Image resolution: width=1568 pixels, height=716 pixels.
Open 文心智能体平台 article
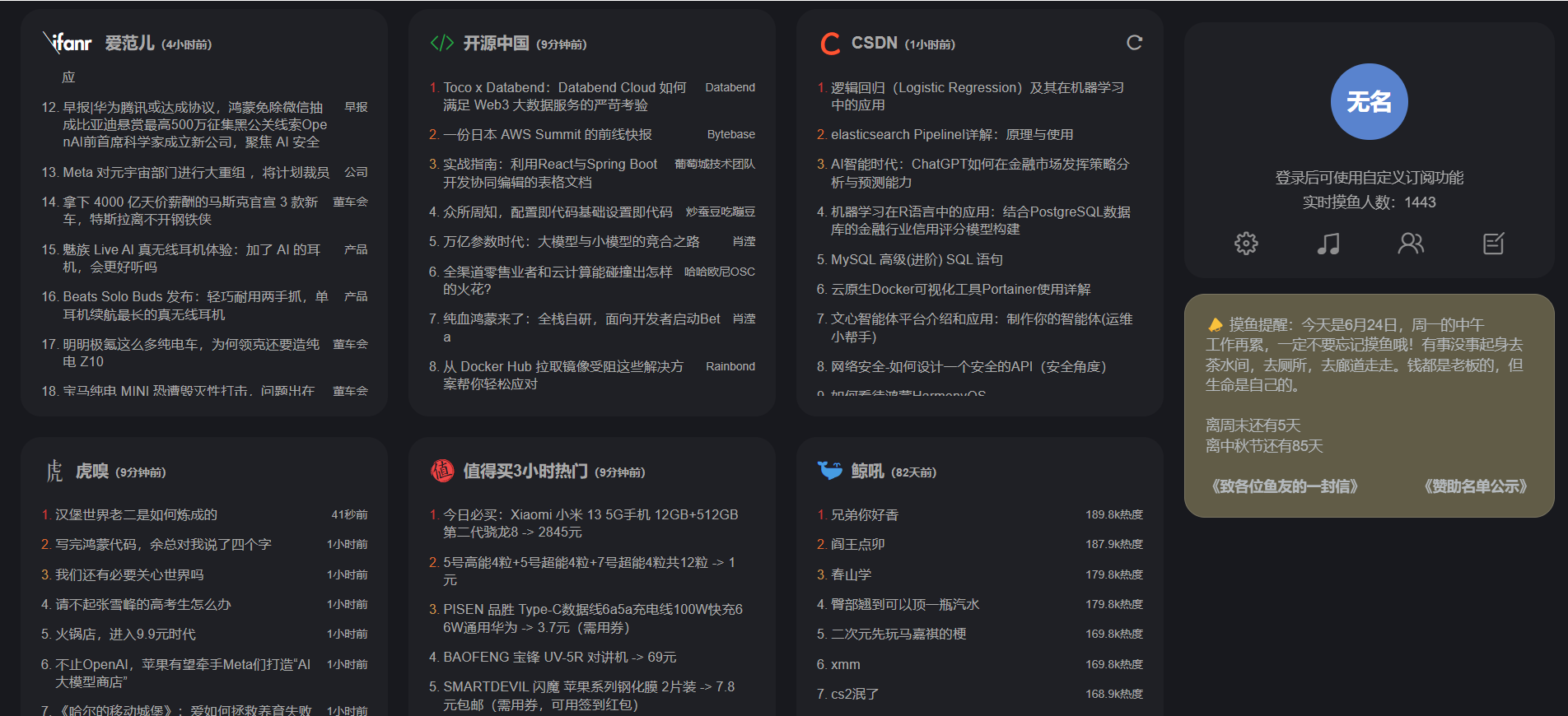point(982,328)
